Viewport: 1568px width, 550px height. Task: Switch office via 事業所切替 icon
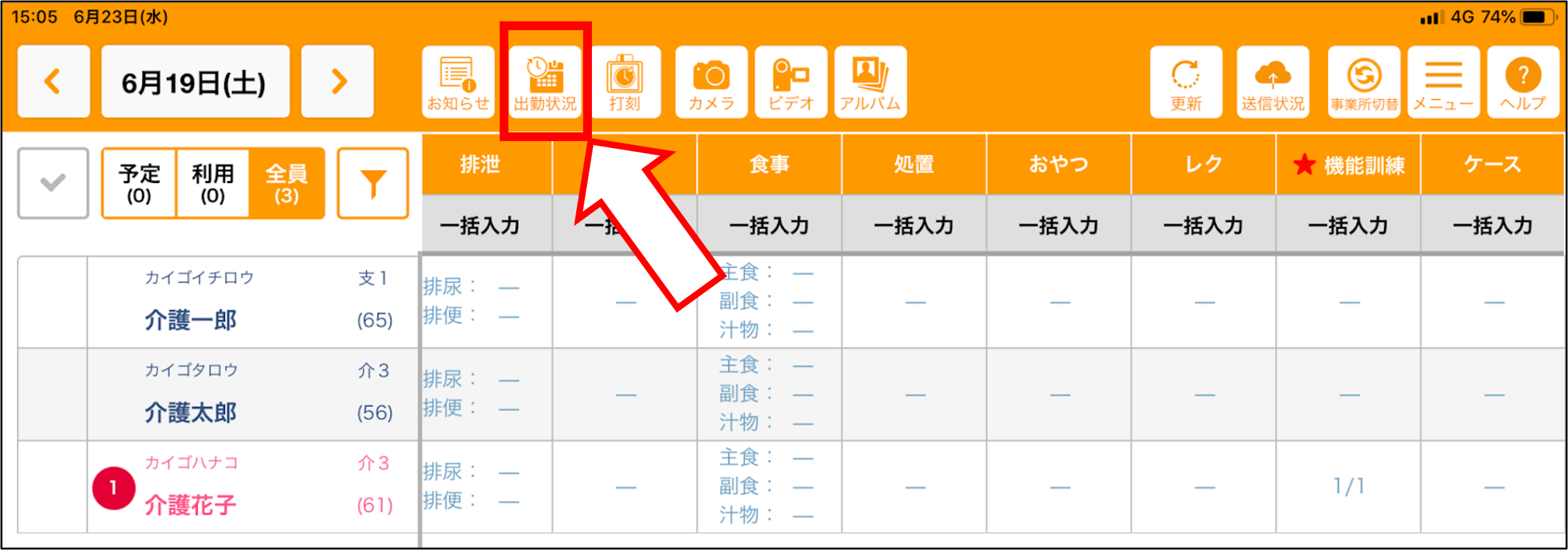tap(1364, 82)
